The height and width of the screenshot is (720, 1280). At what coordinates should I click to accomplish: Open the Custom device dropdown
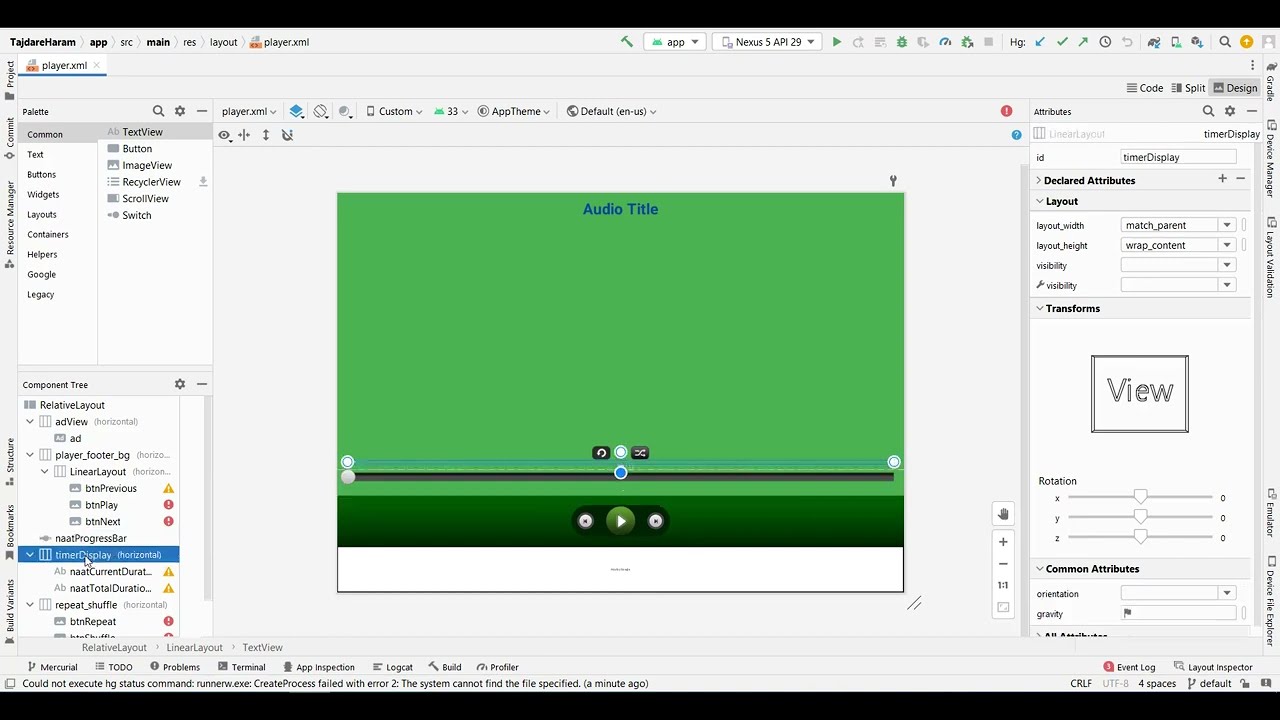click(394, 111)
